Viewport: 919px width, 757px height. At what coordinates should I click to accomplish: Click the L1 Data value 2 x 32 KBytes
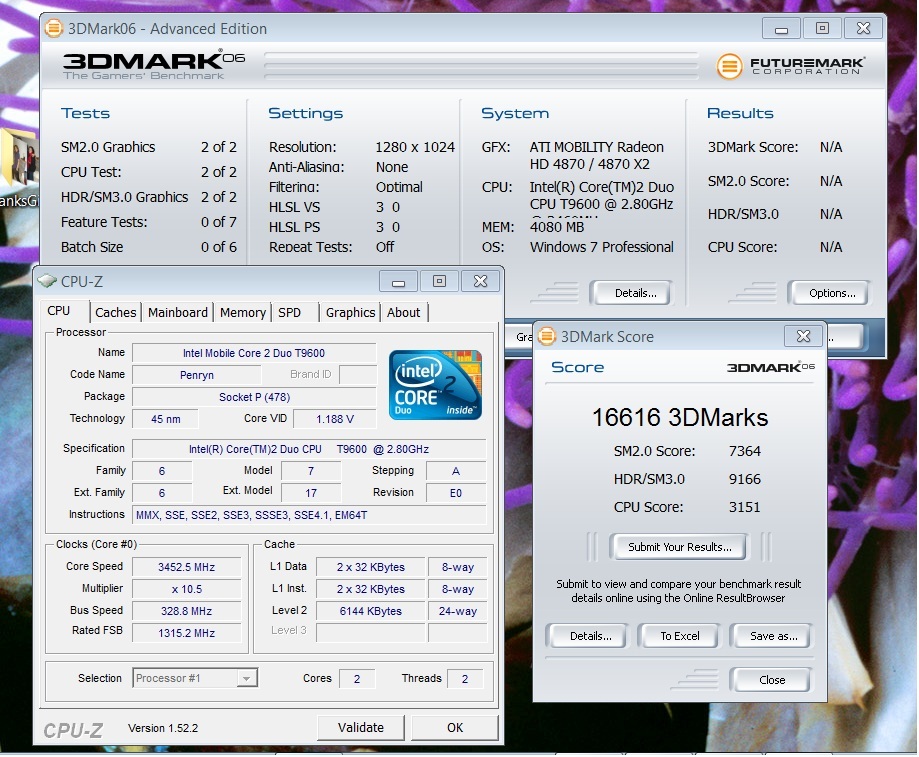pos(370,567)
